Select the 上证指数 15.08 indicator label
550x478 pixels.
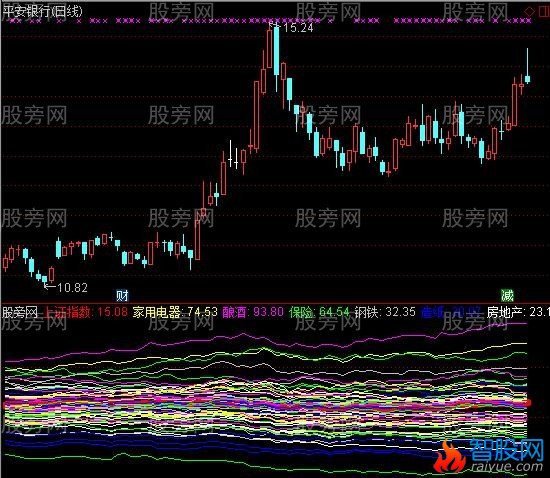86,311
